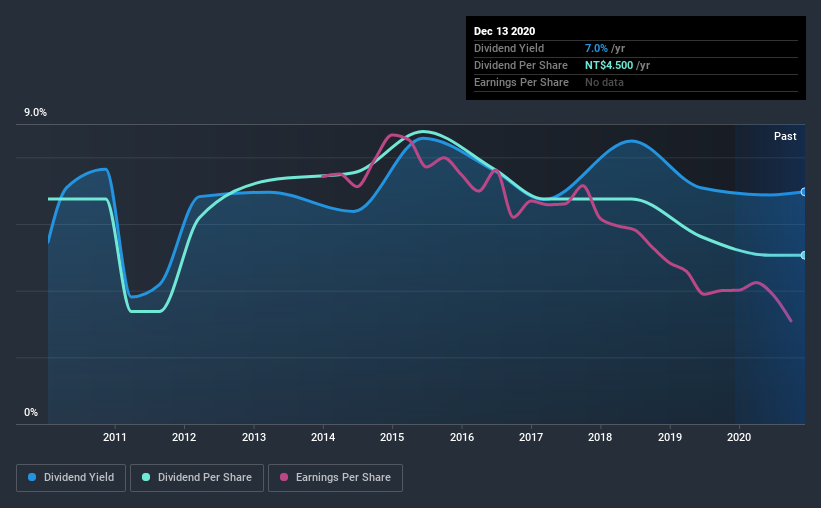This screenshot has height=508, width=821.
Task: Click the pink Earnings Per Share legend dot
Action: coord(284,477)
